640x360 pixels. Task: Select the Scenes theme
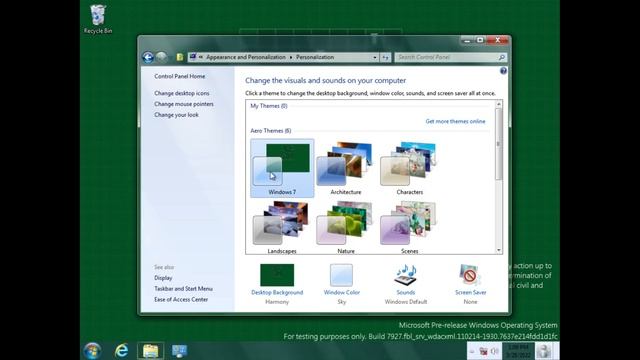[x=409, y=227]
